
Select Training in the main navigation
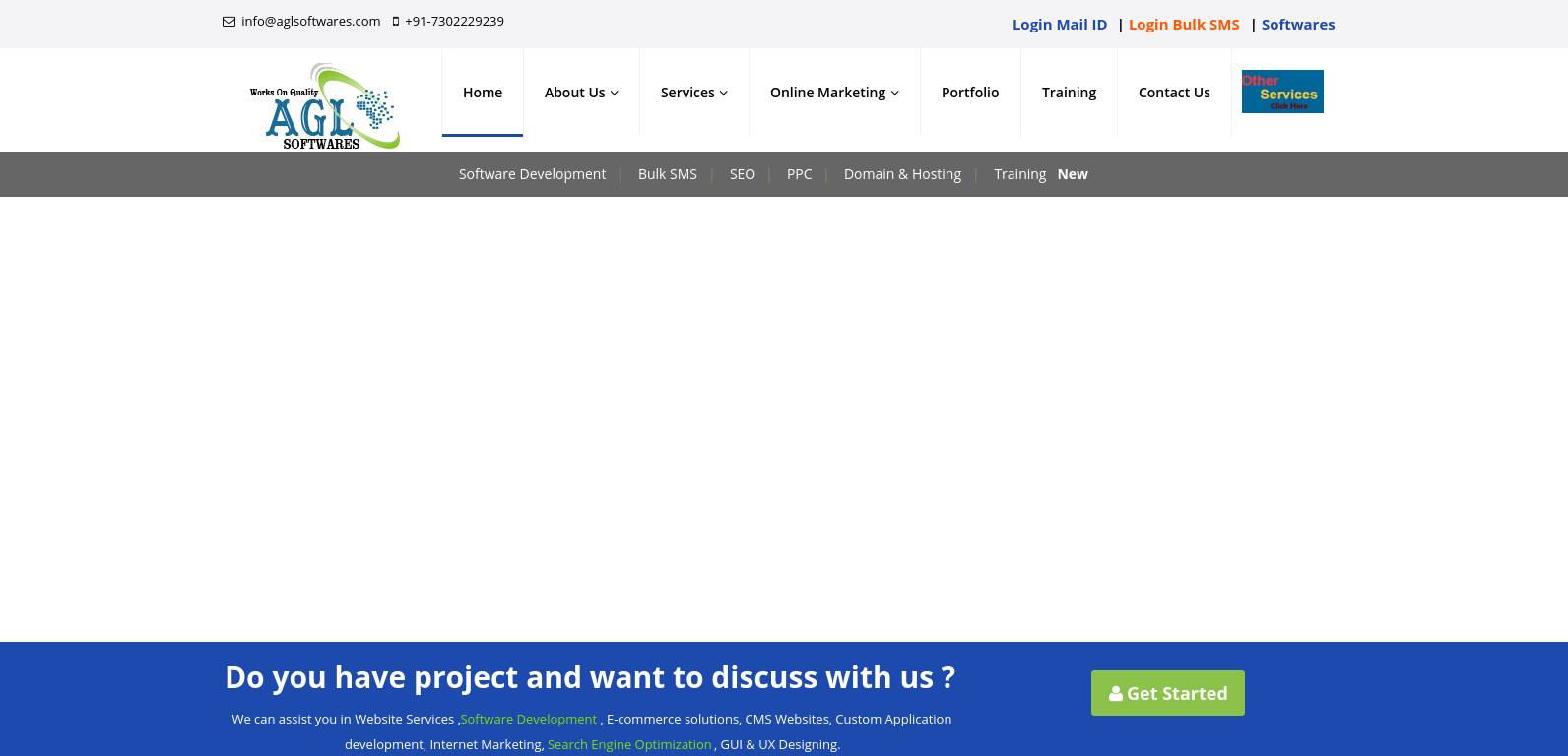tap(1069, 93)
